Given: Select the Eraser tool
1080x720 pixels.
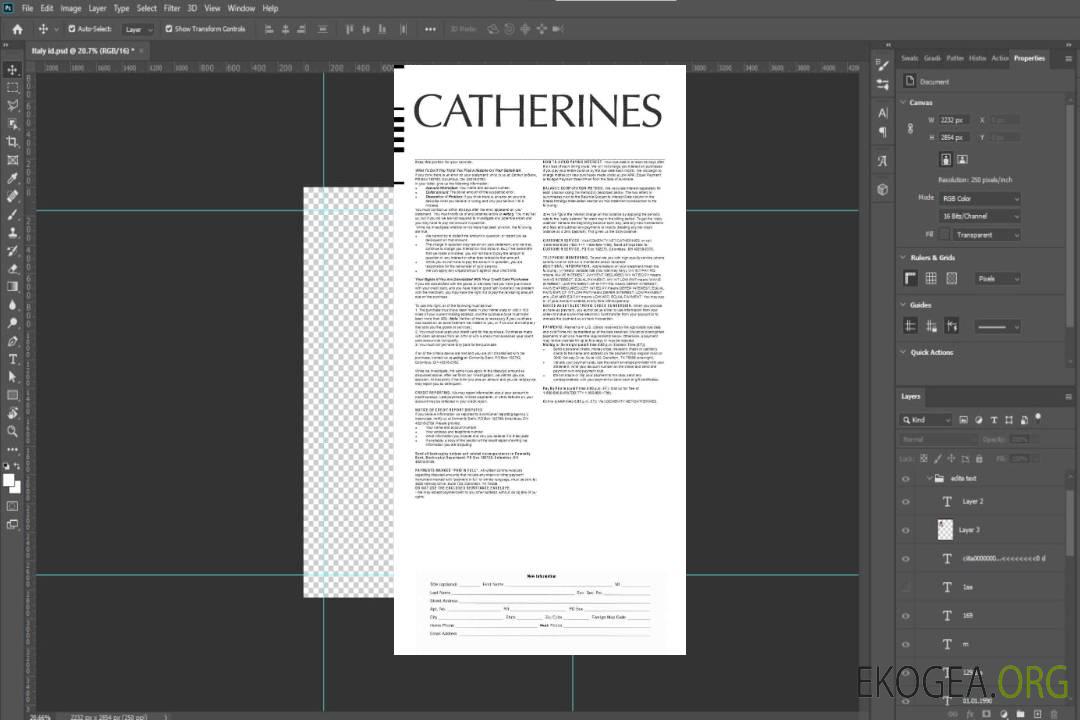Looking at the screenshot, I should point(12,269).
